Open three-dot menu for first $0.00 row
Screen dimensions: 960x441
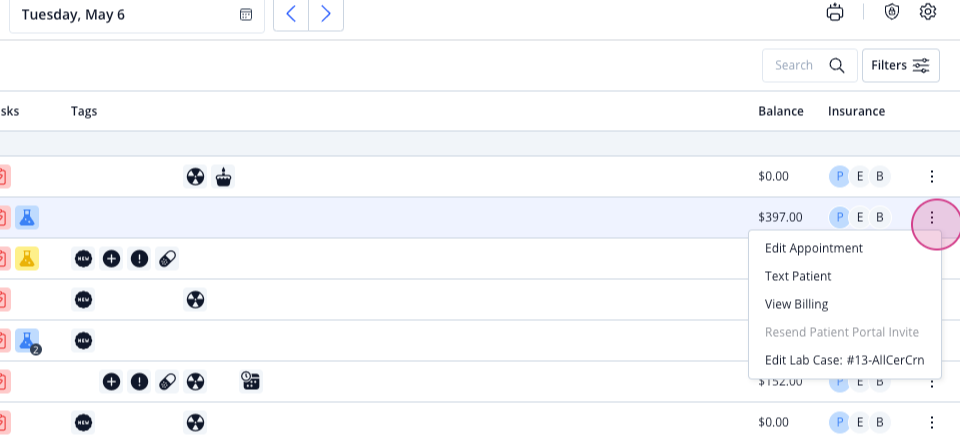tap(931, 177)
